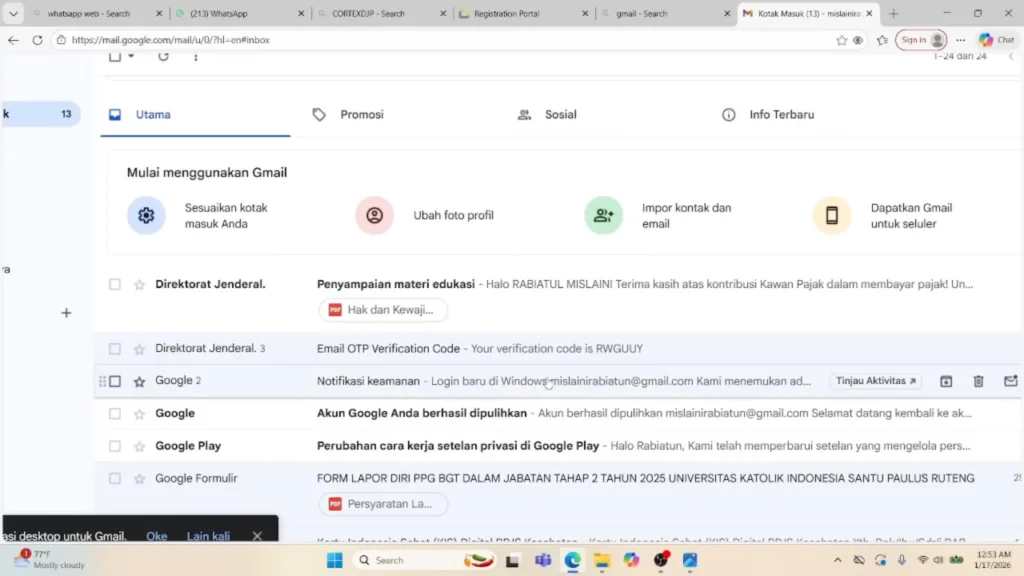The height and width of the screenshot is (576, 1024).
Task: Open Microsoft Edge from the taskbar
Action: [x=573, y=560]
